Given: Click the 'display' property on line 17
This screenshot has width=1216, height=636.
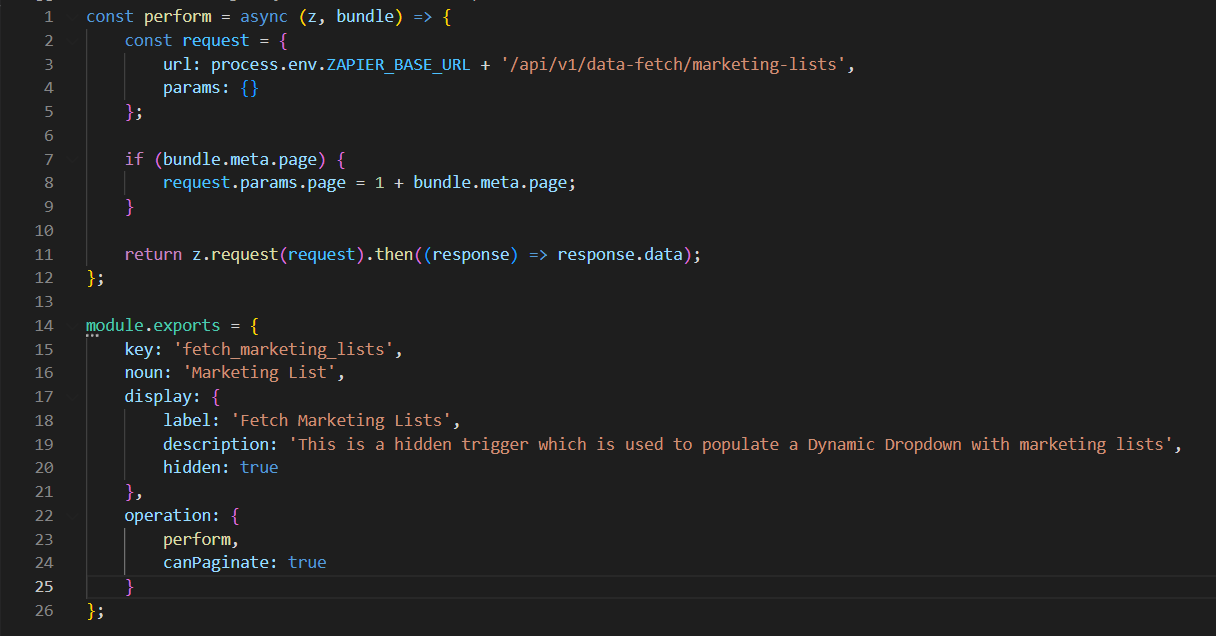Looking at the screenshot, I should pos(158,396).
